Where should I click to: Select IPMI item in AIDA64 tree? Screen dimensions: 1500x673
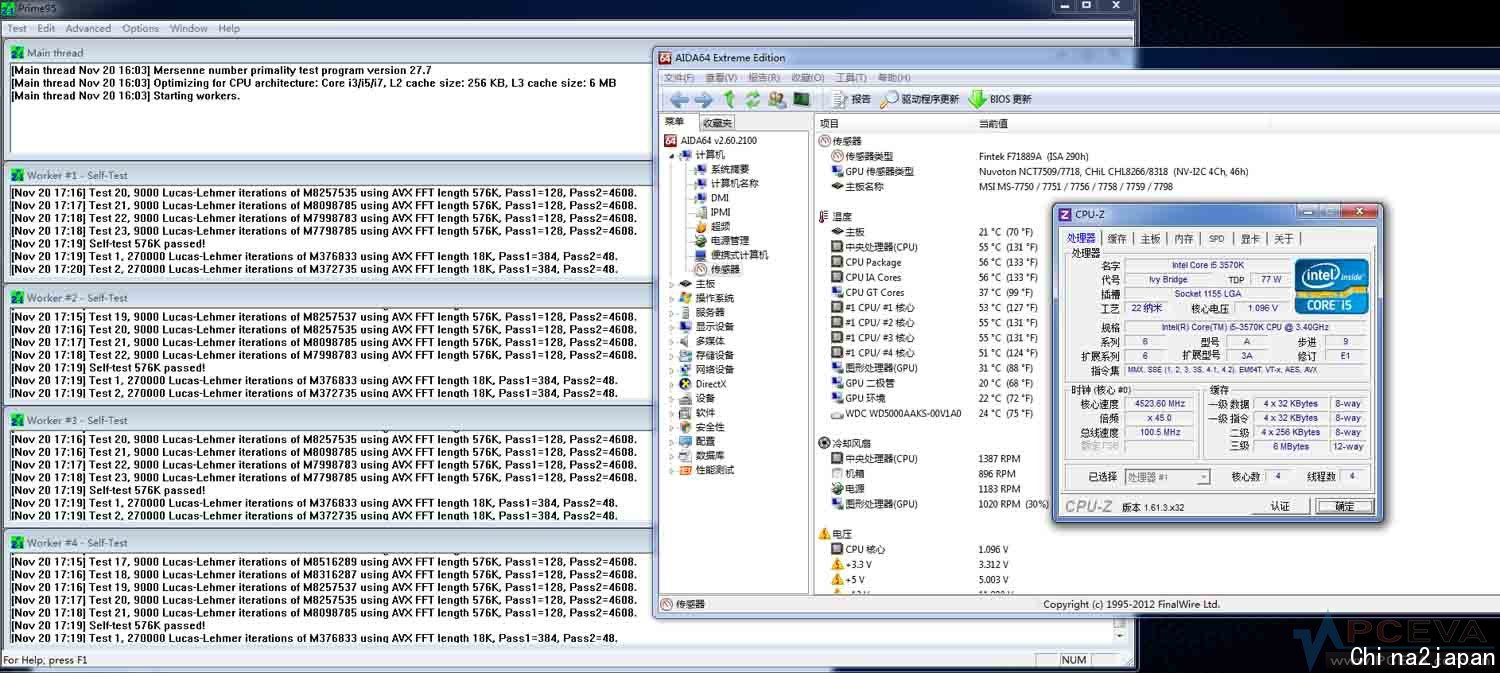[x=713, y=212]
